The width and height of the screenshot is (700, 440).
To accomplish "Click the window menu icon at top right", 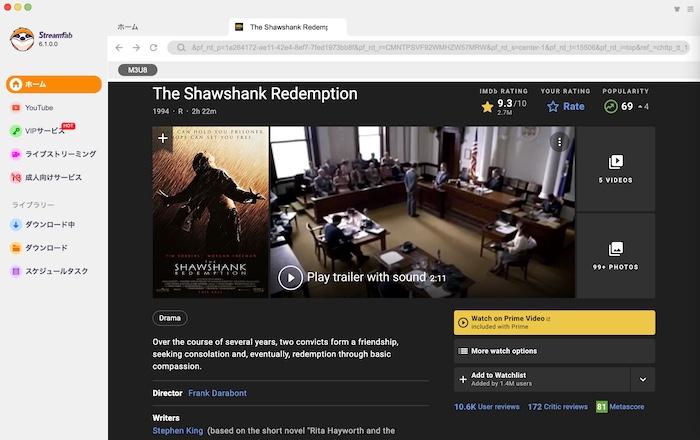I will click(690, 9).
